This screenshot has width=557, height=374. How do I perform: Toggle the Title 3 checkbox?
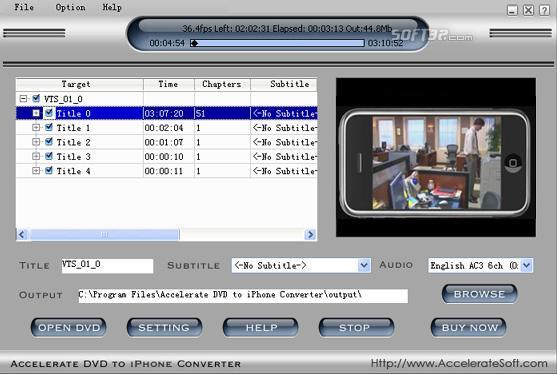pos(49,156)
